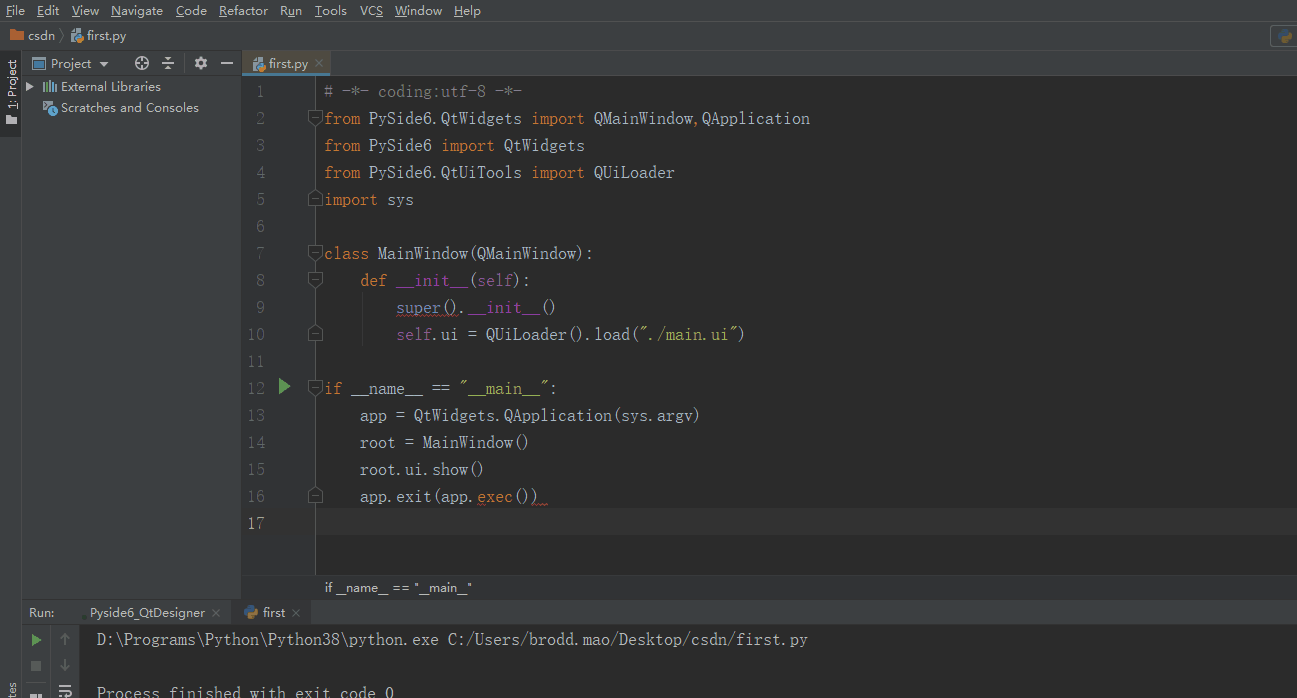The height and width of the screenshot is (698, 1297).
Task: Click line number 1 in the gutter
Action: tap(260, 91)
